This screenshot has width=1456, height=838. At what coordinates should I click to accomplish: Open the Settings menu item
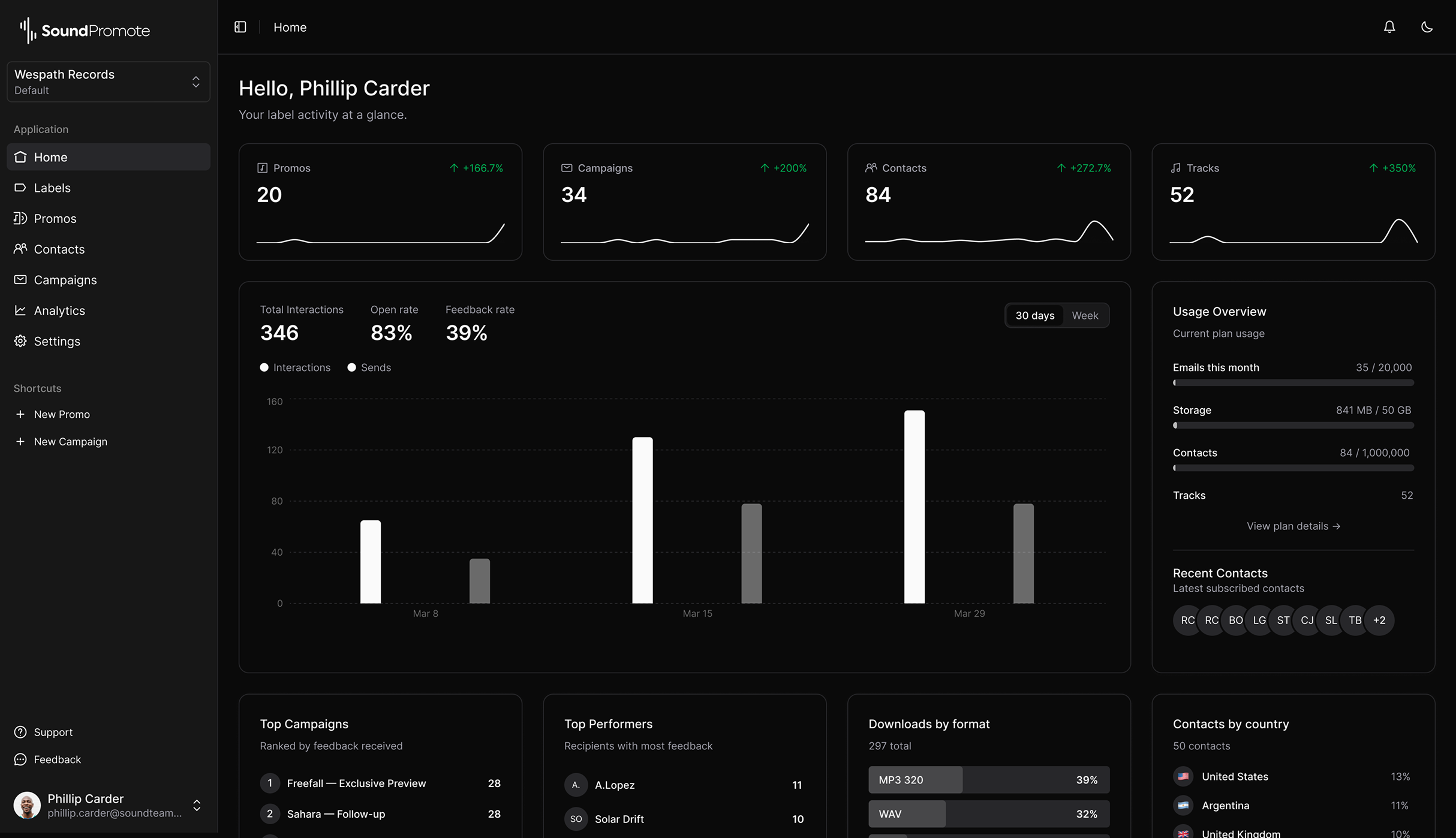coord(56,340)
